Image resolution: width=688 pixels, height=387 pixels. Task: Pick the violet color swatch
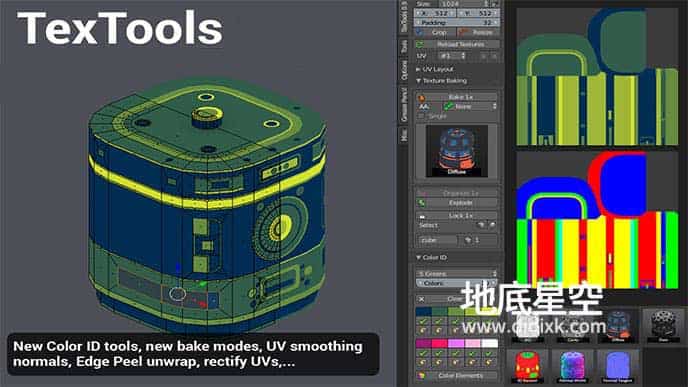pyautogui.click(x=456, y=343)
